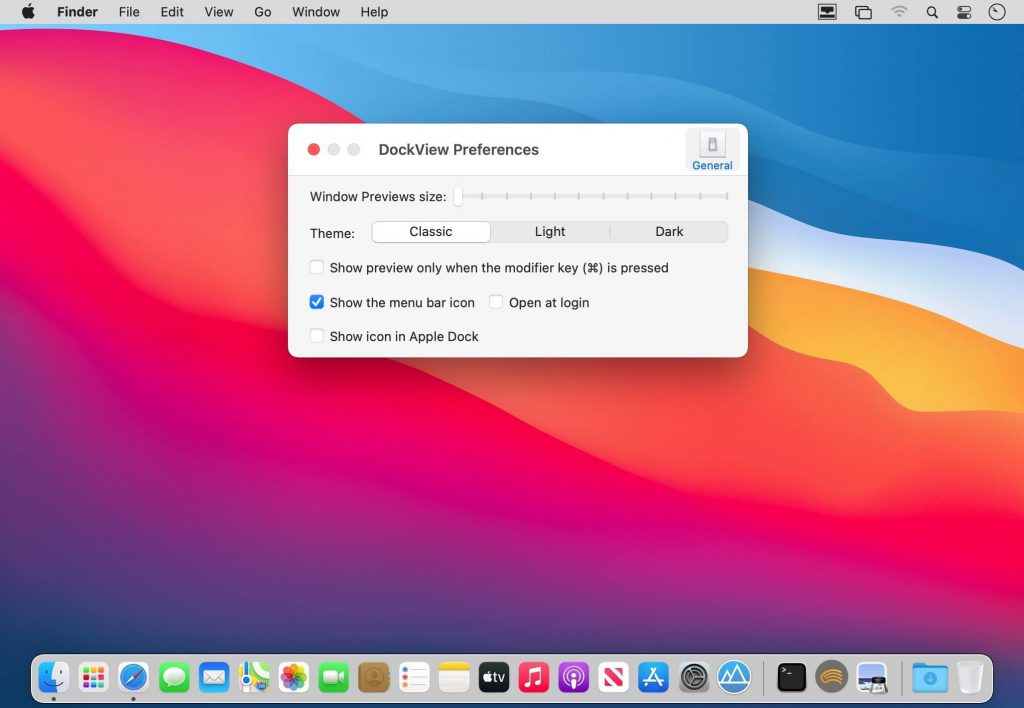Enable the Open at login option

coord(496,302)
